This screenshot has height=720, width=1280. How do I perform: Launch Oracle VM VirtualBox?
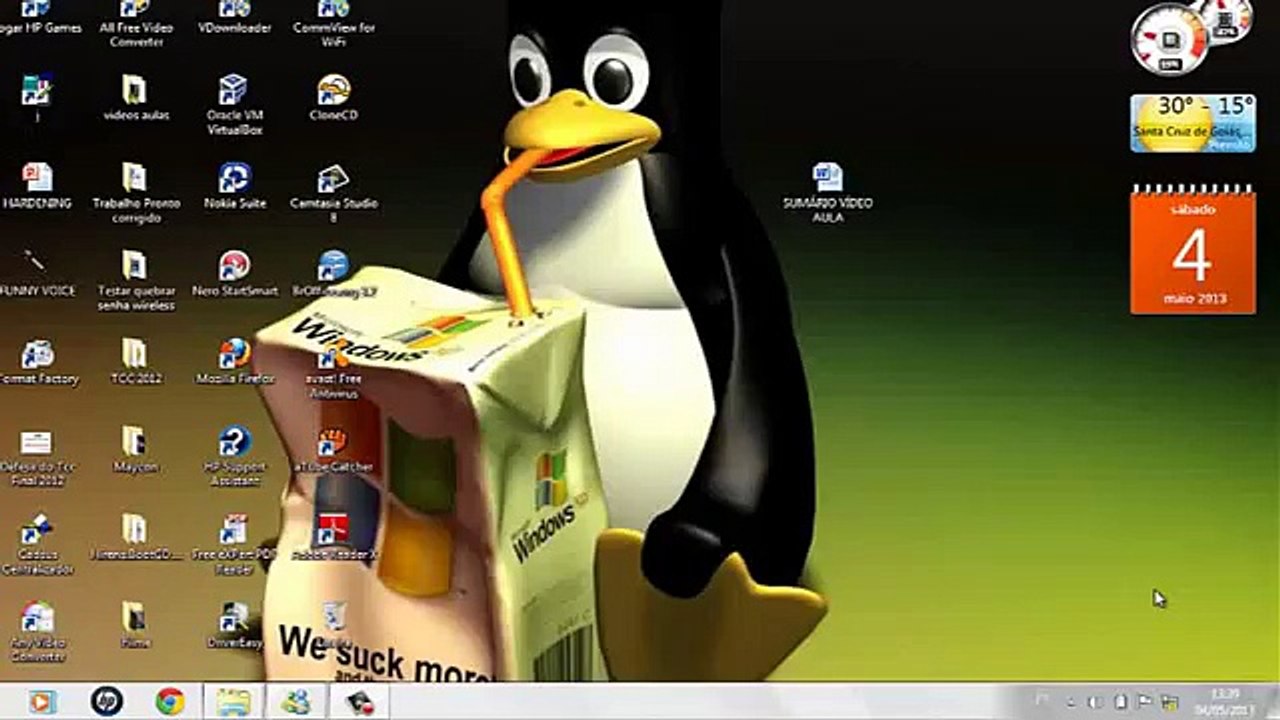[x=234, y=105]
